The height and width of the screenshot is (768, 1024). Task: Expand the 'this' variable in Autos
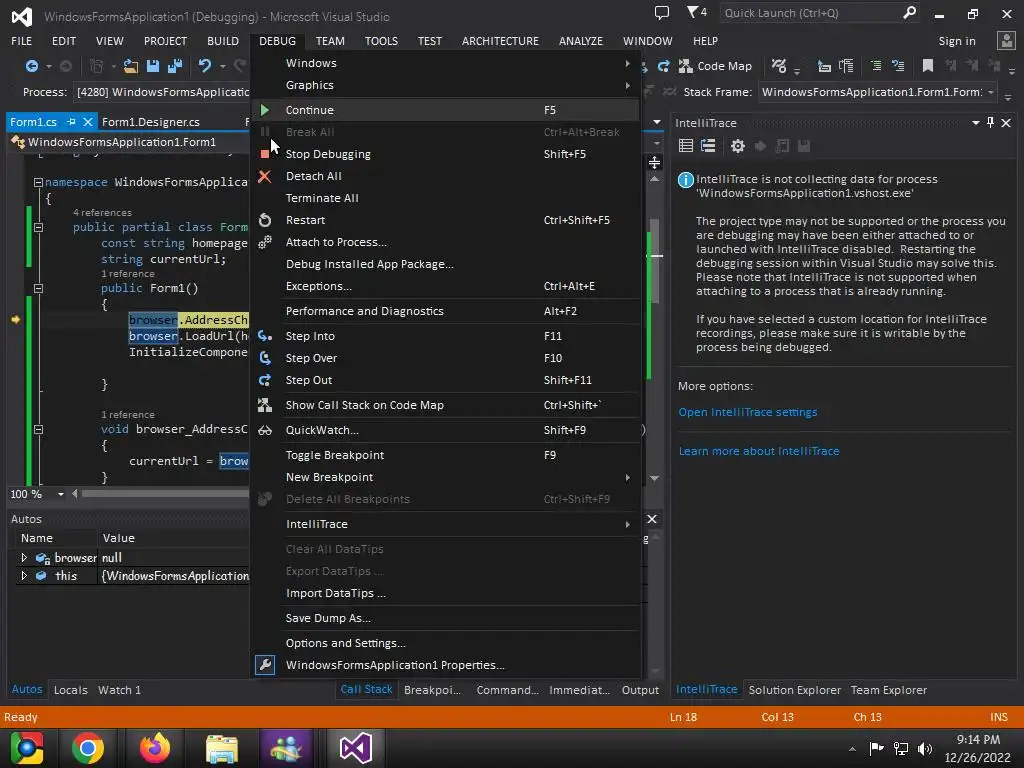24,576
